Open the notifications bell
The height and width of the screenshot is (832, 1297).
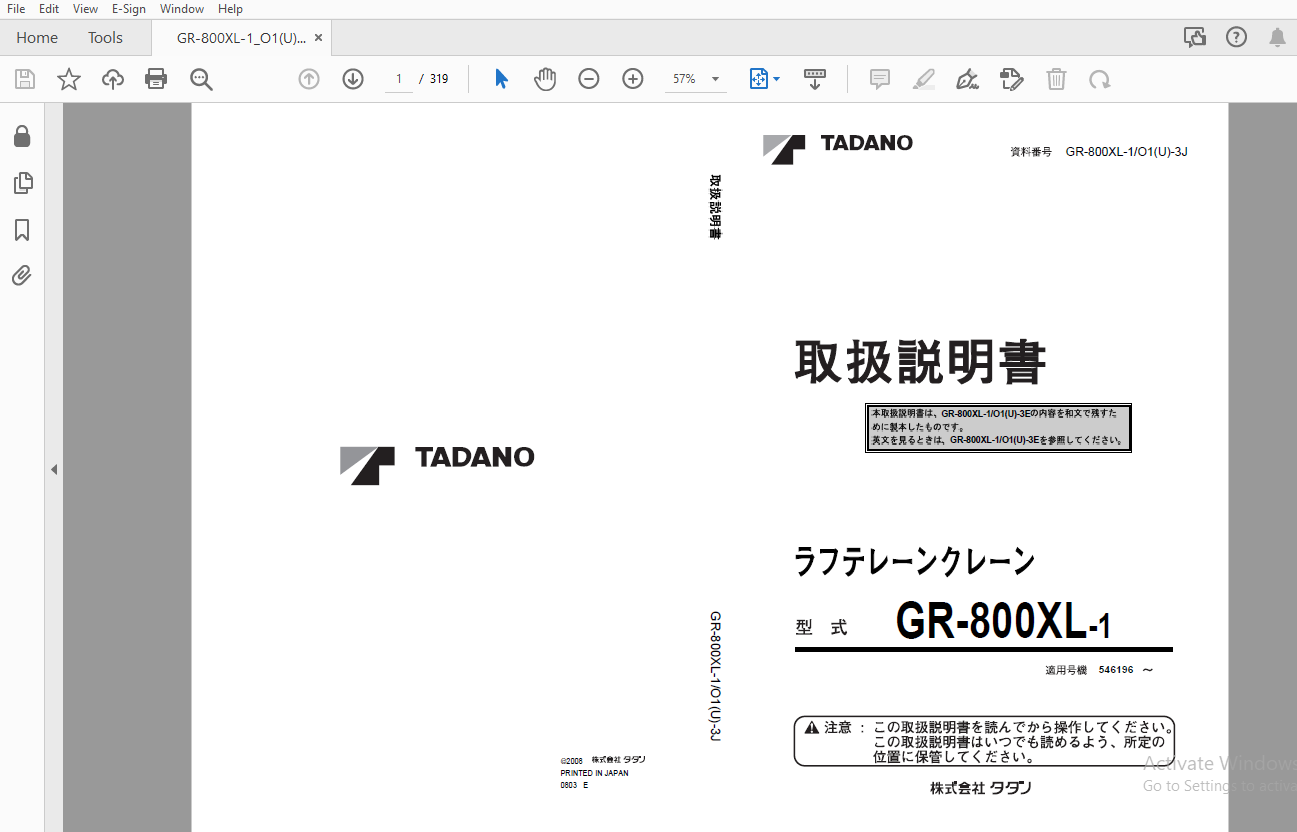click(x=1278, y=37)
